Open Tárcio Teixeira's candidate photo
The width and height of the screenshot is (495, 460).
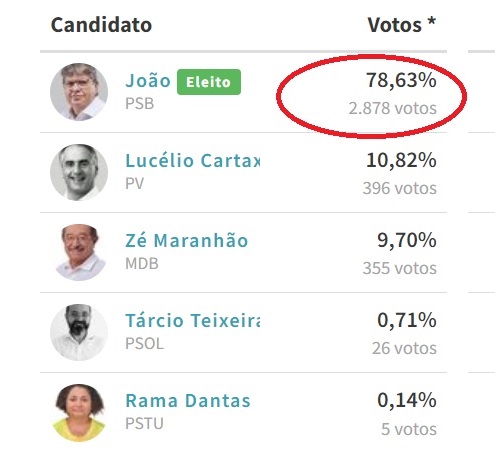tap(79, 332)
